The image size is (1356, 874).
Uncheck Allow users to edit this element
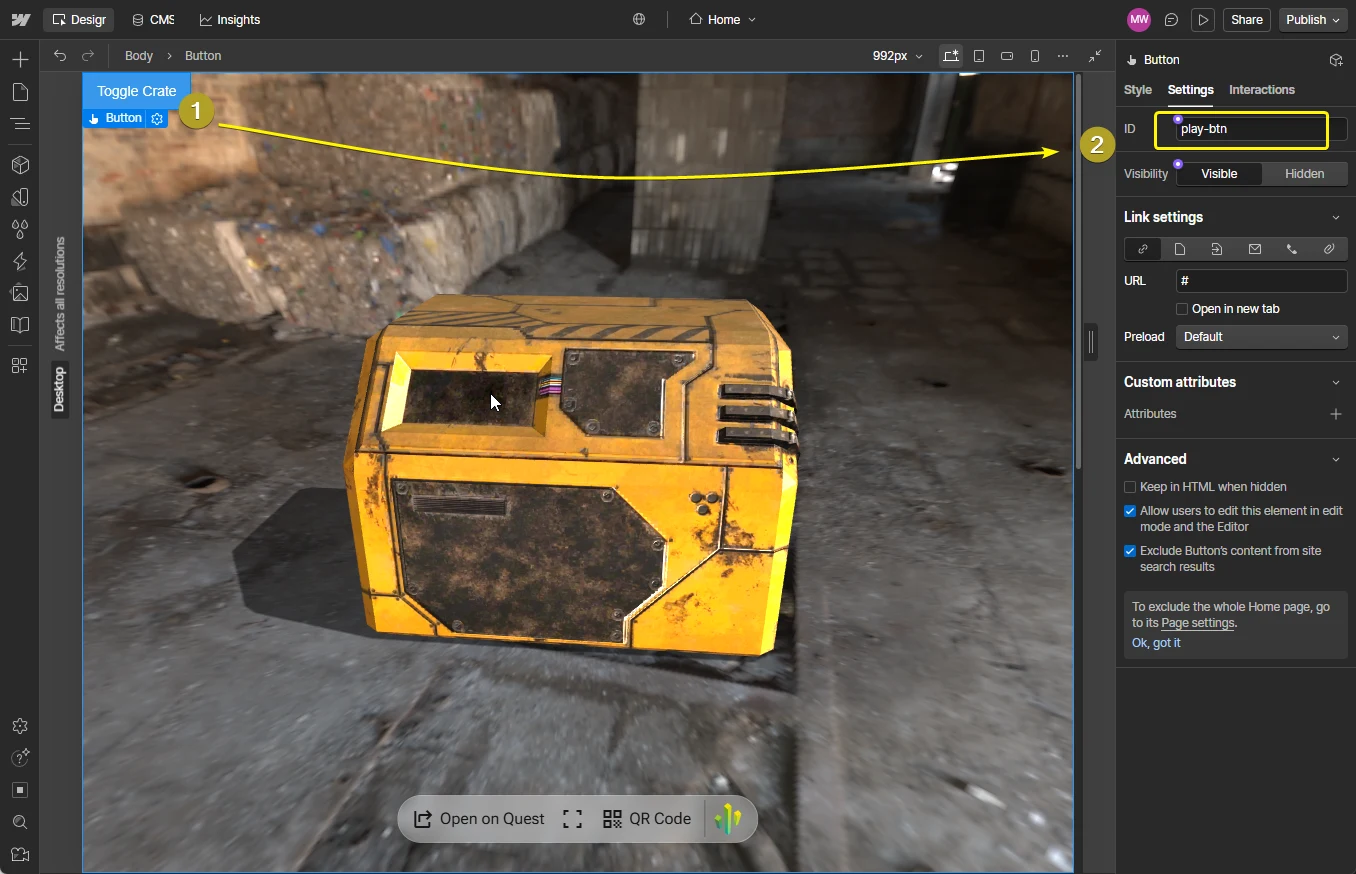point(1130,511)
